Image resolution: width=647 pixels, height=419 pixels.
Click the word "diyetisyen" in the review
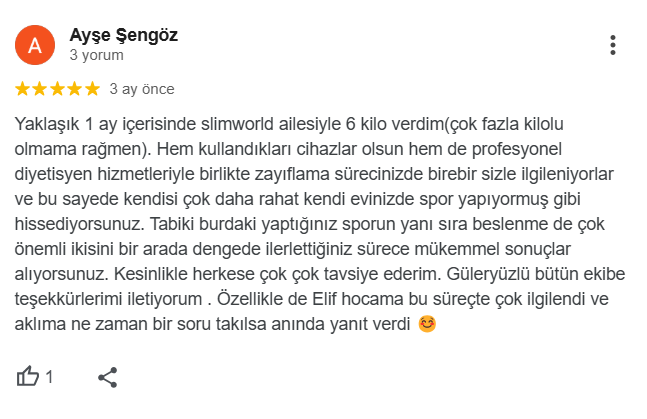(56, 174)
